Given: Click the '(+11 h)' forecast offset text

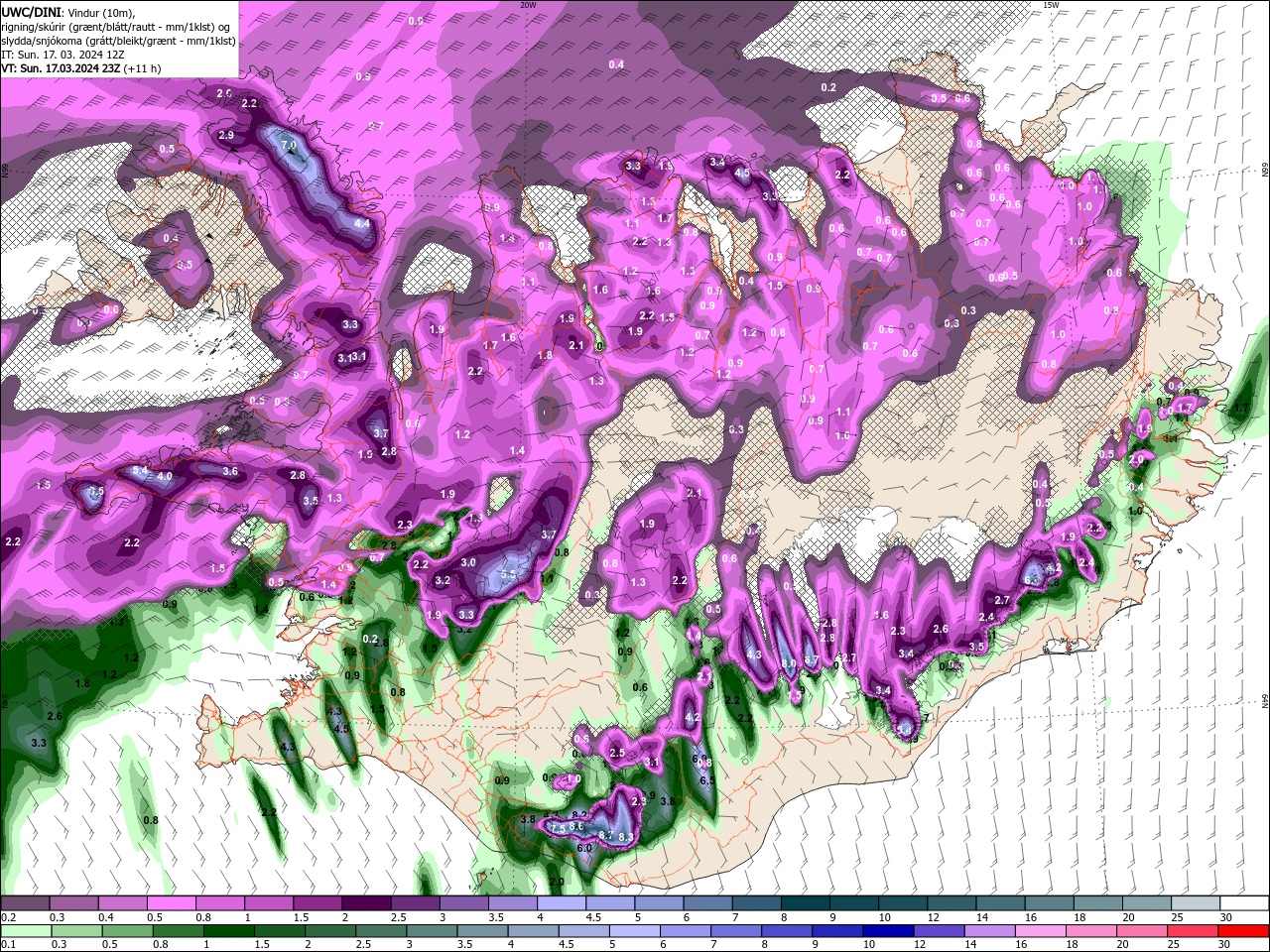Looking at the screenshot, I should 143,68.
